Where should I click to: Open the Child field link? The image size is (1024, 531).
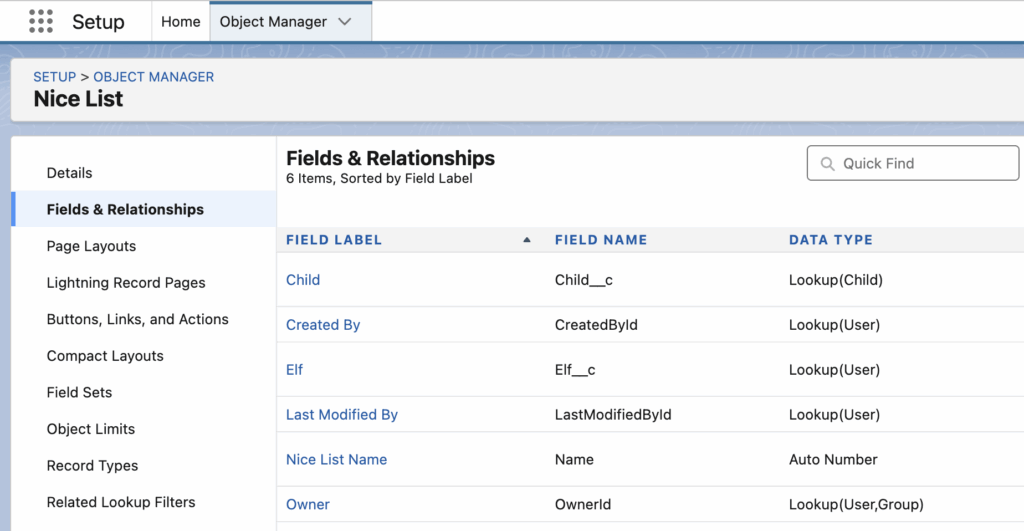coord(303,280)
